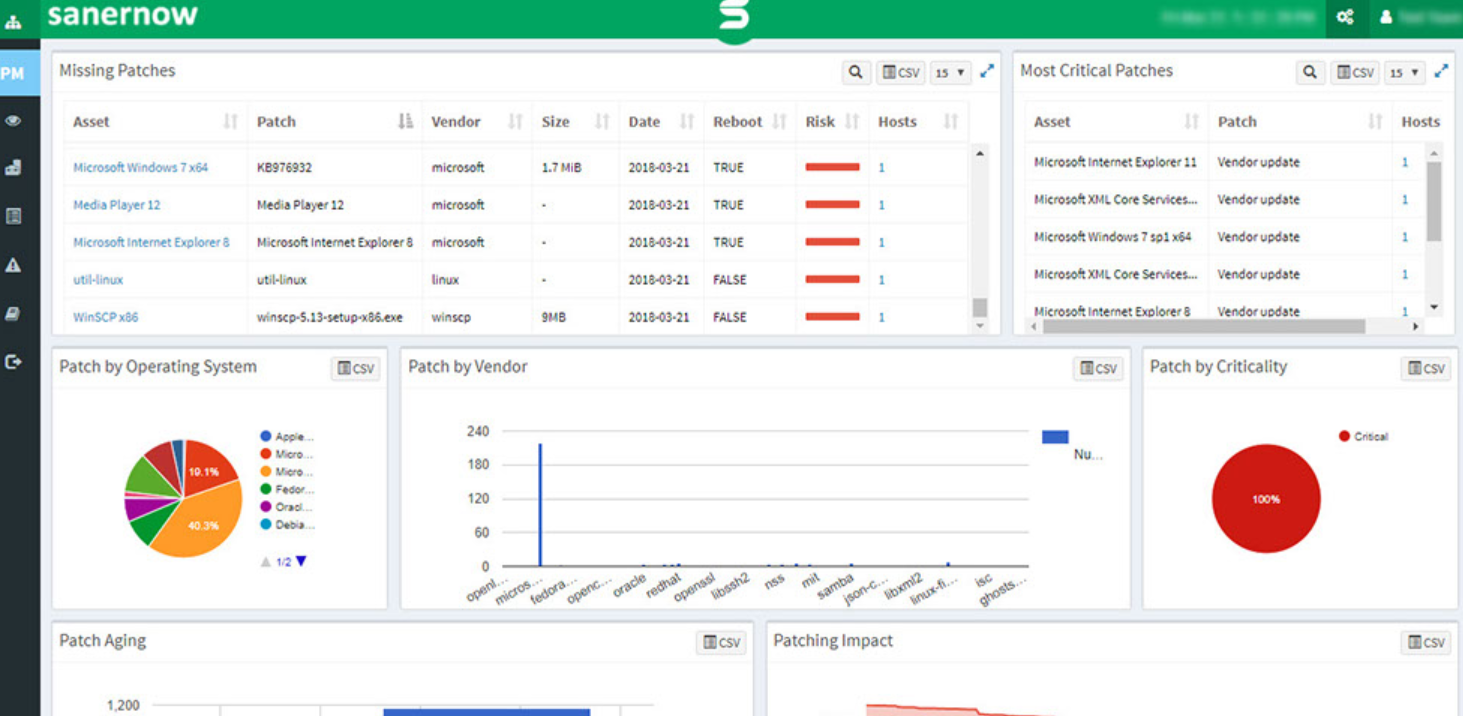The height and width of the screenshot is (716, 1463).
Task: Open Media Player 12 asset link
Action: tap(116, 205)
